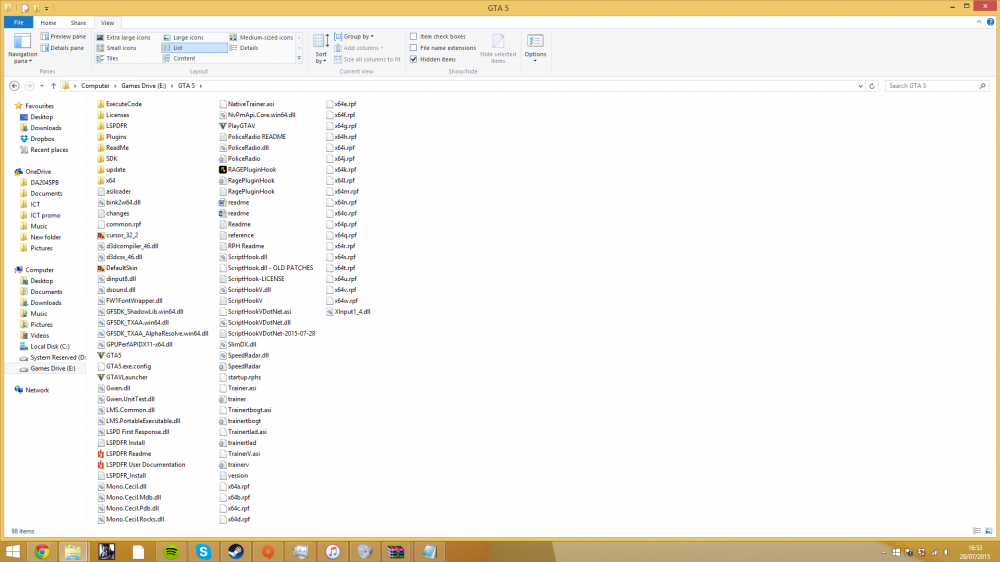This screenshot has width=1000, height=562.
Task: Switch to large thumbnails view in status bar
Action: [989, 531]
